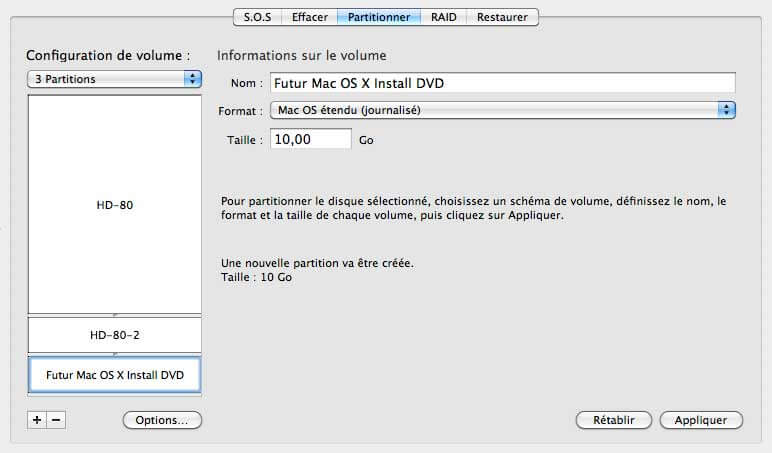Click divider handle between HD-80 and HD-80-2
Viewport: 772px width, 453px height.
point(114,315)
